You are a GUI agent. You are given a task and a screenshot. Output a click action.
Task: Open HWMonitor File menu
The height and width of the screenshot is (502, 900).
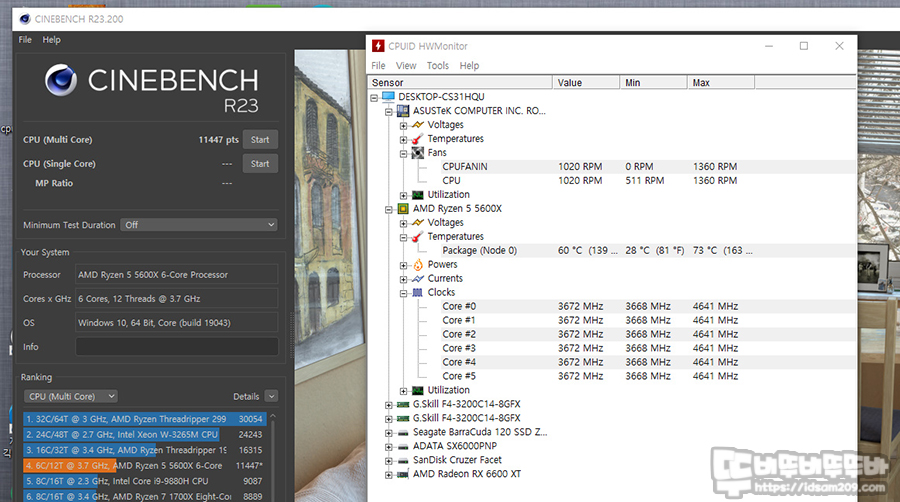coord(378,65)
